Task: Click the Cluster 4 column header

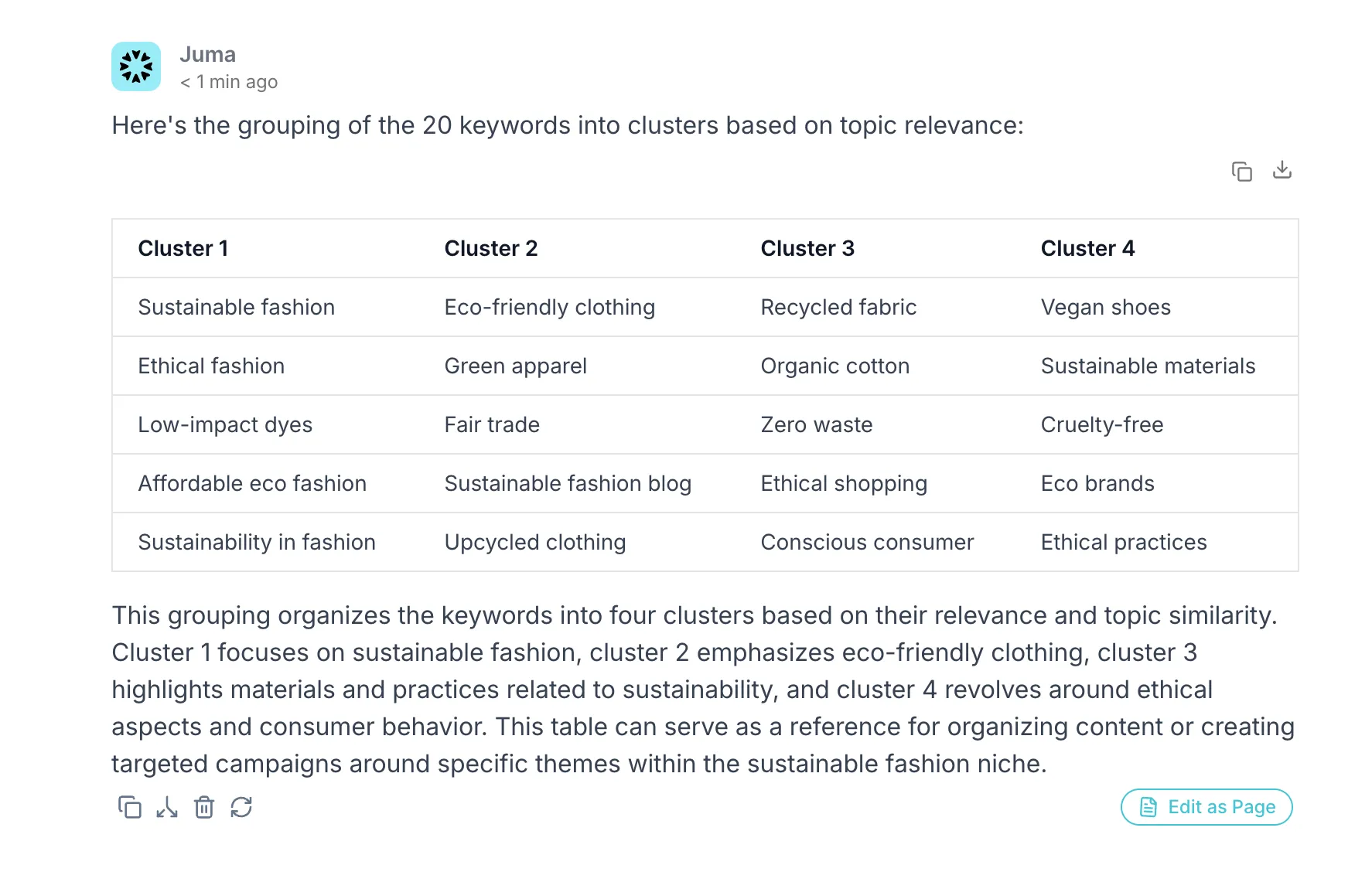Action: (1087, 248)
